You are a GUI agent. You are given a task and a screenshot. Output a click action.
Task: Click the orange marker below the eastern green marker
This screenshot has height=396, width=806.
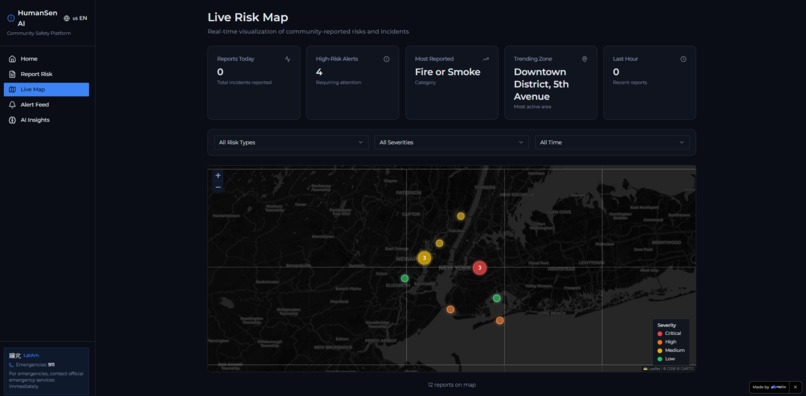point(500,320)
